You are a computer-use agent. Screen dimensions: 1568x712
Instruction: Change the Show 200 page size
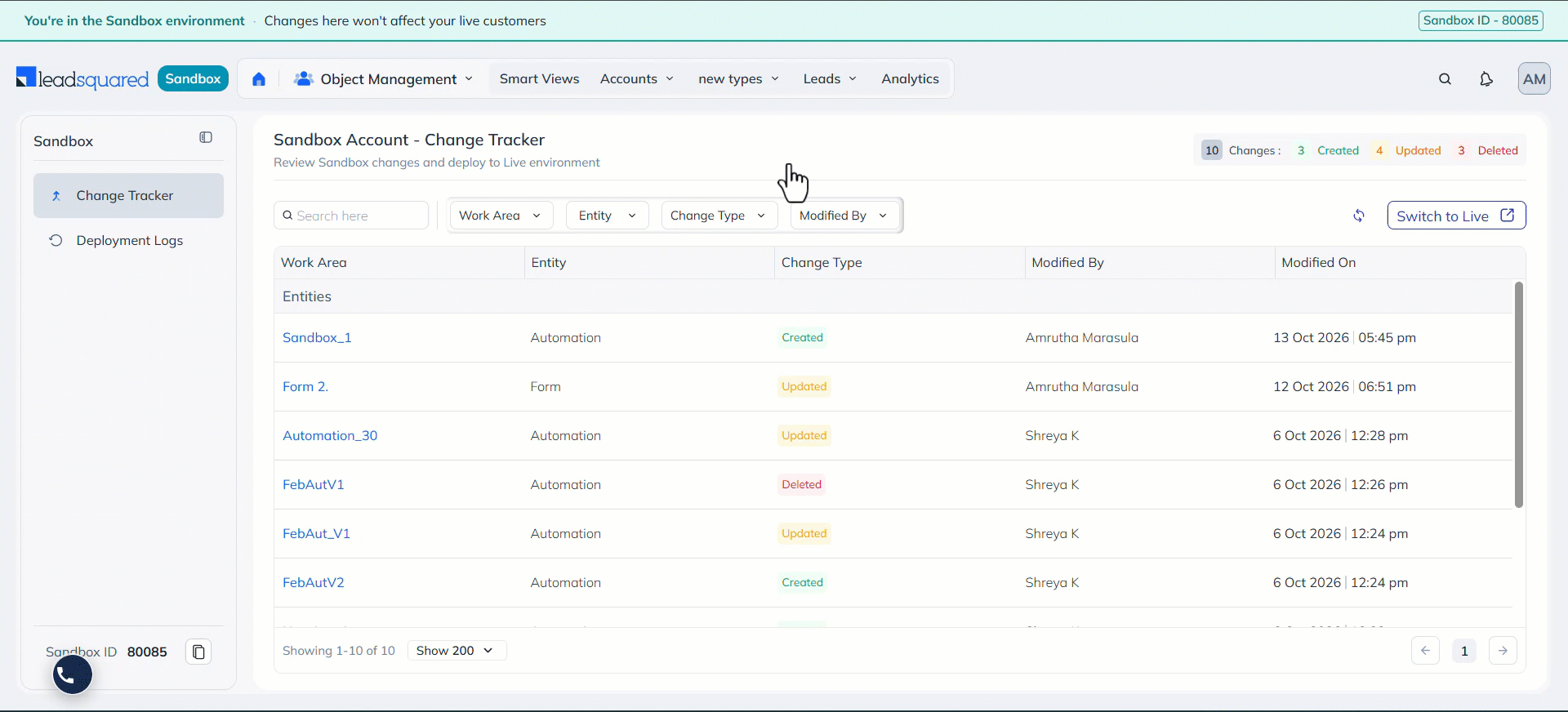coord(457,651)
